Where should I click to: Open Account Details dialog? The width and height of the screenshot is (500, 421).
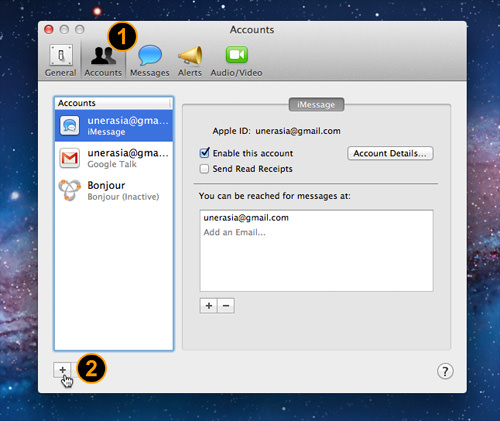click(x=390, y=153)
